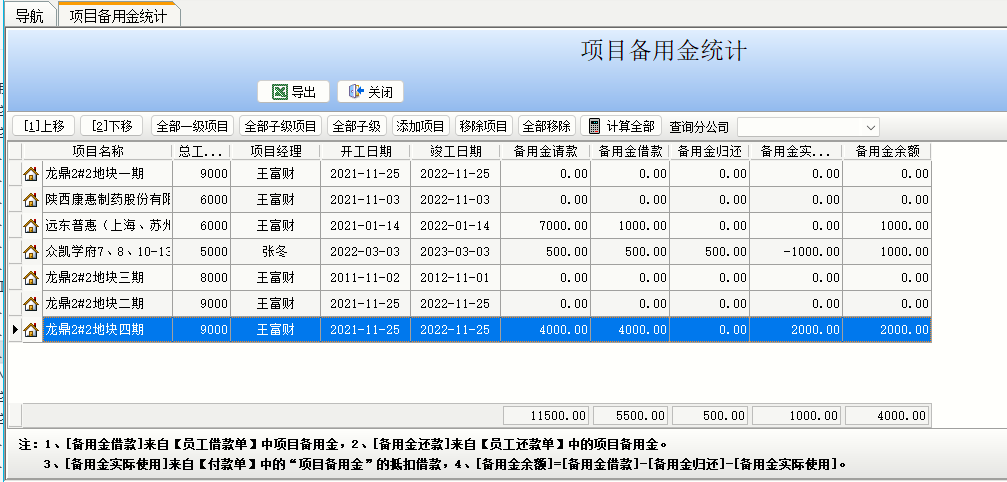Select the 龙鼎2#2地块四期 row name cell

pyautogui.click(x=107, y=330)
